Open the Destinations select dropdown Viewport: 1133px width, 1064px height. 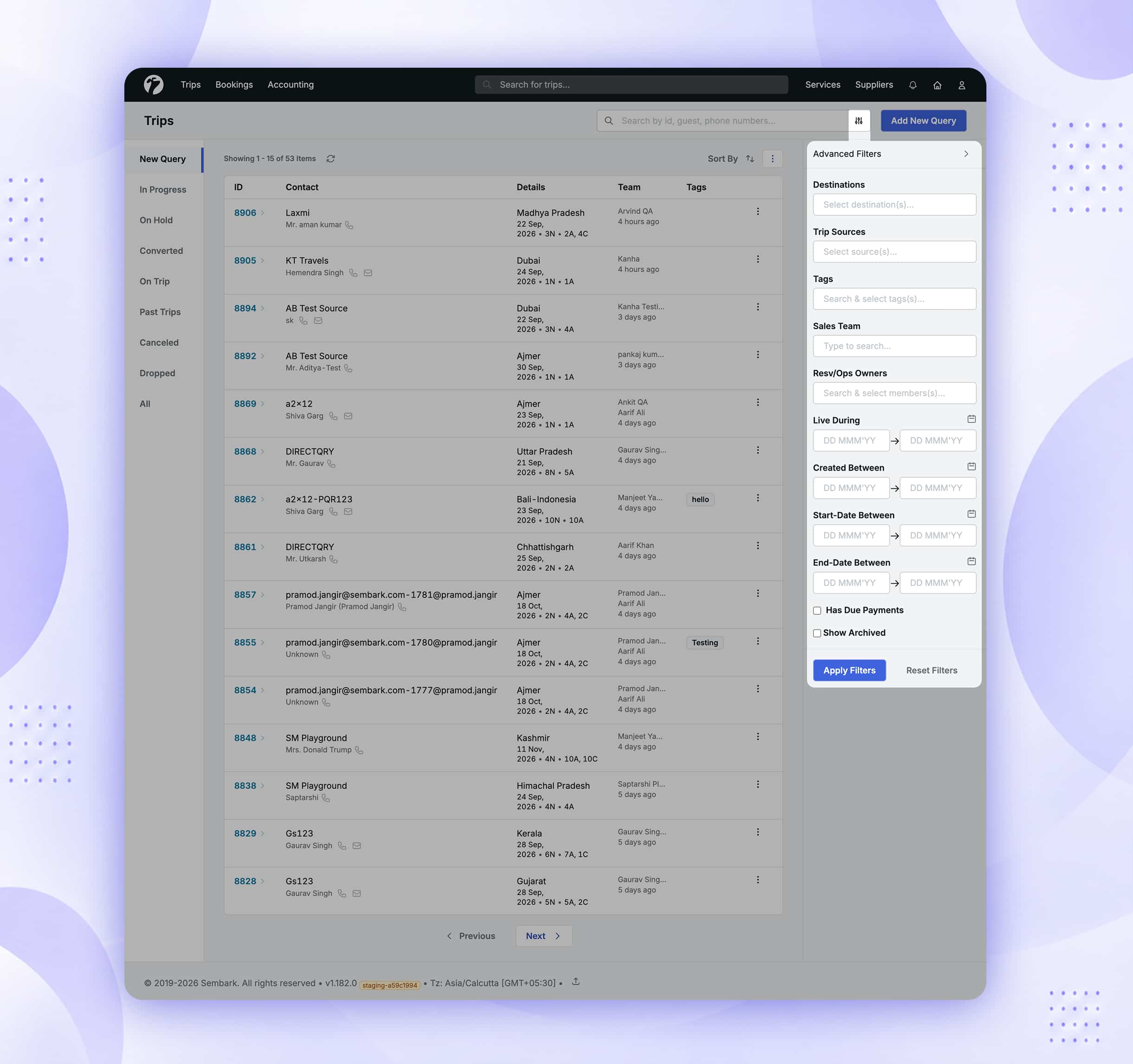pyautogui.click(x=894, y=205)
